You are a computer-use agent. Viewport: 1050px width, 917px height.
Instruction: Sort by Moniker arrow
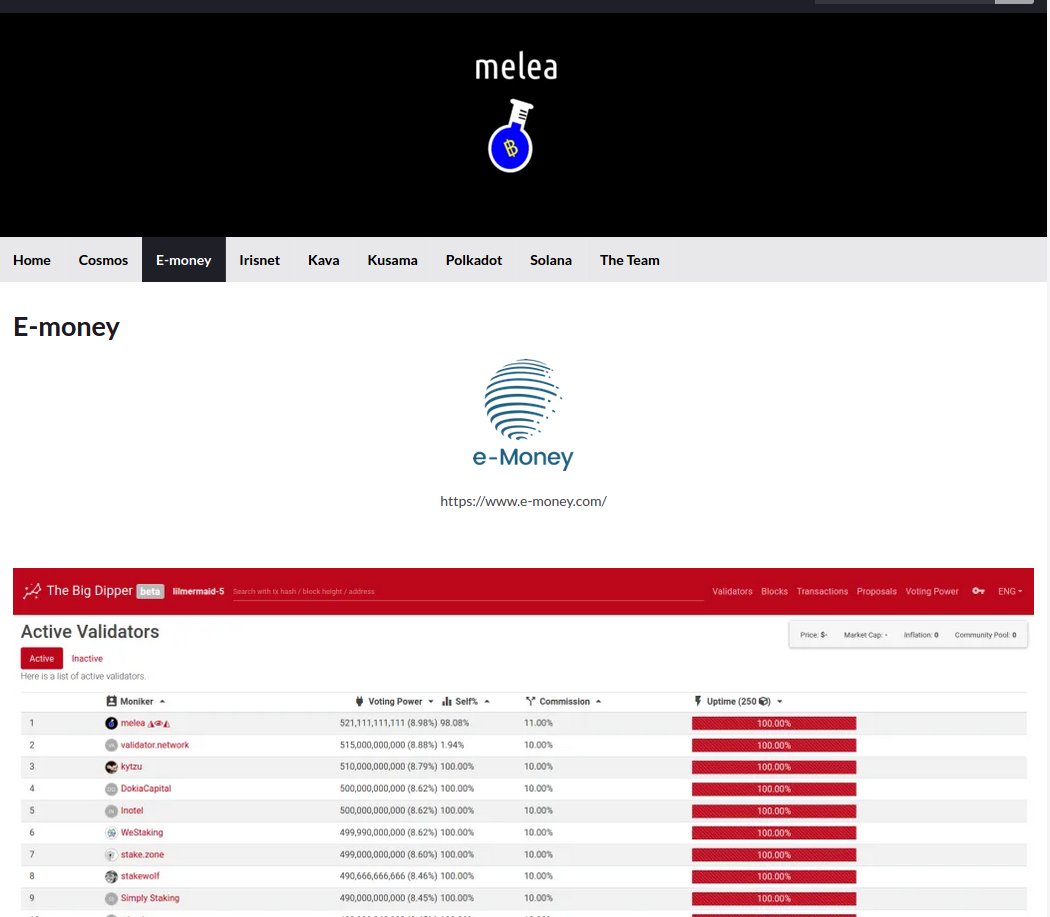162,701
